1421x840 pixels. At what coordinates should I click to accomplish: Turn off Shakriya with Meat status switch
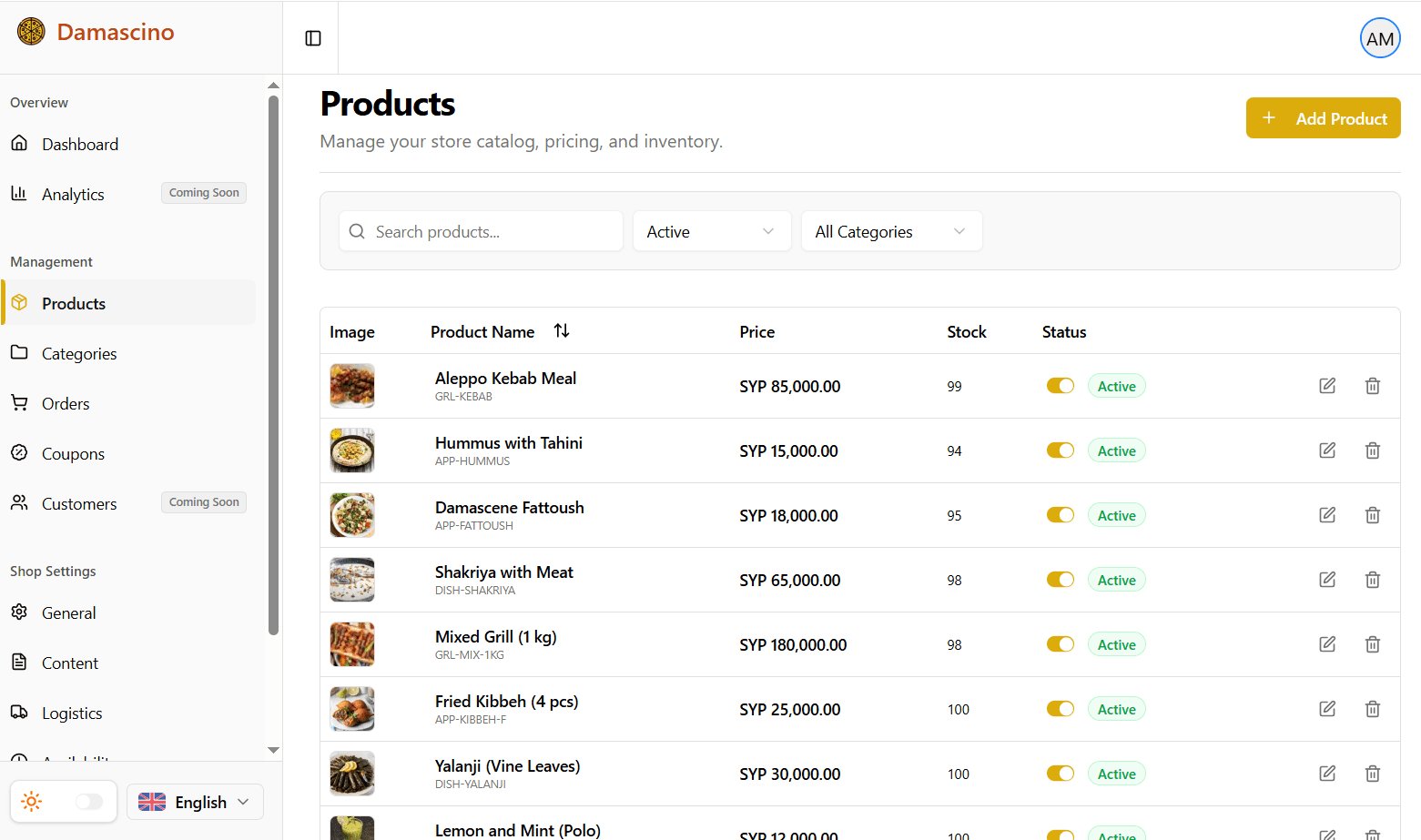(1061, 580)
